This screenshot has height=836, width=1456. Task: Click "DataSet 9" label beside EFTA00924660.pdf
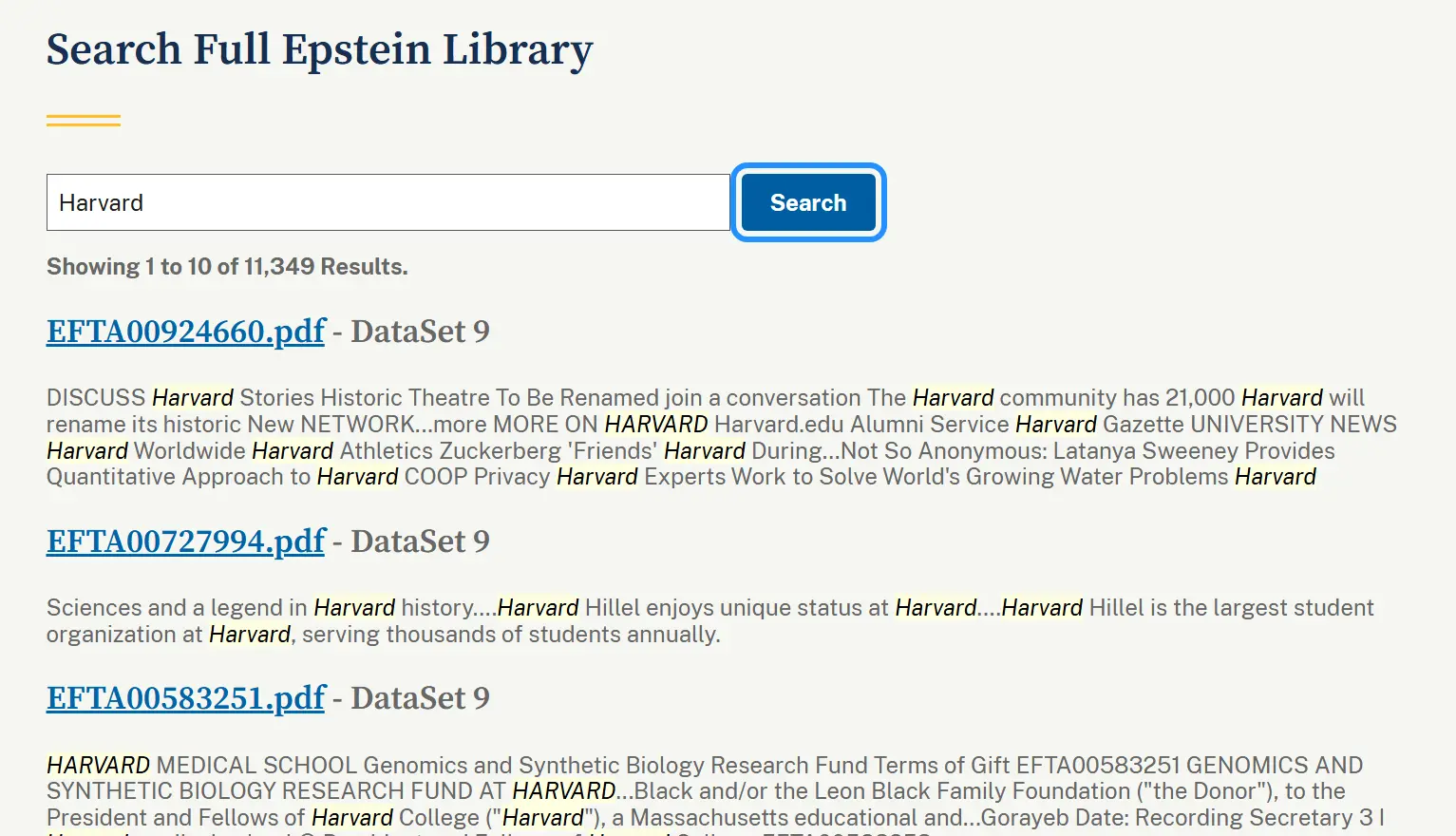(x=420, y=332)
